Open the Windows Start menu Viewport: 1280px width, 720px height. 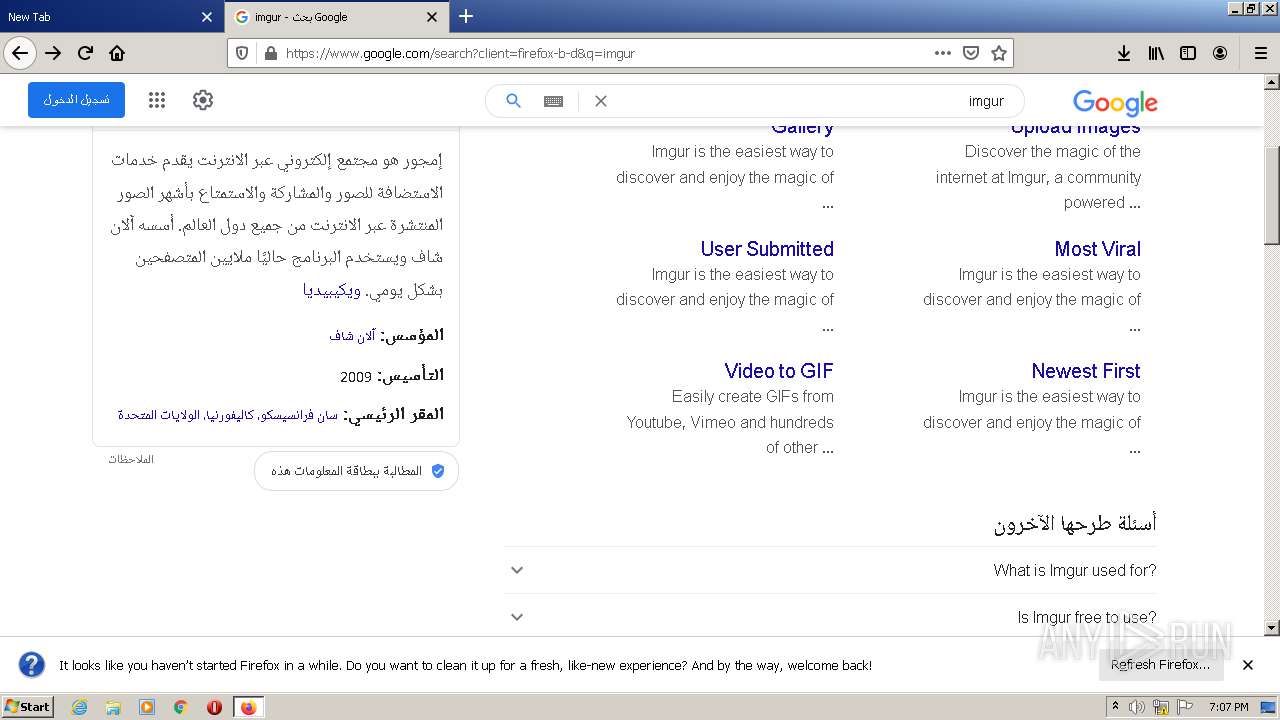click(27, 706)
